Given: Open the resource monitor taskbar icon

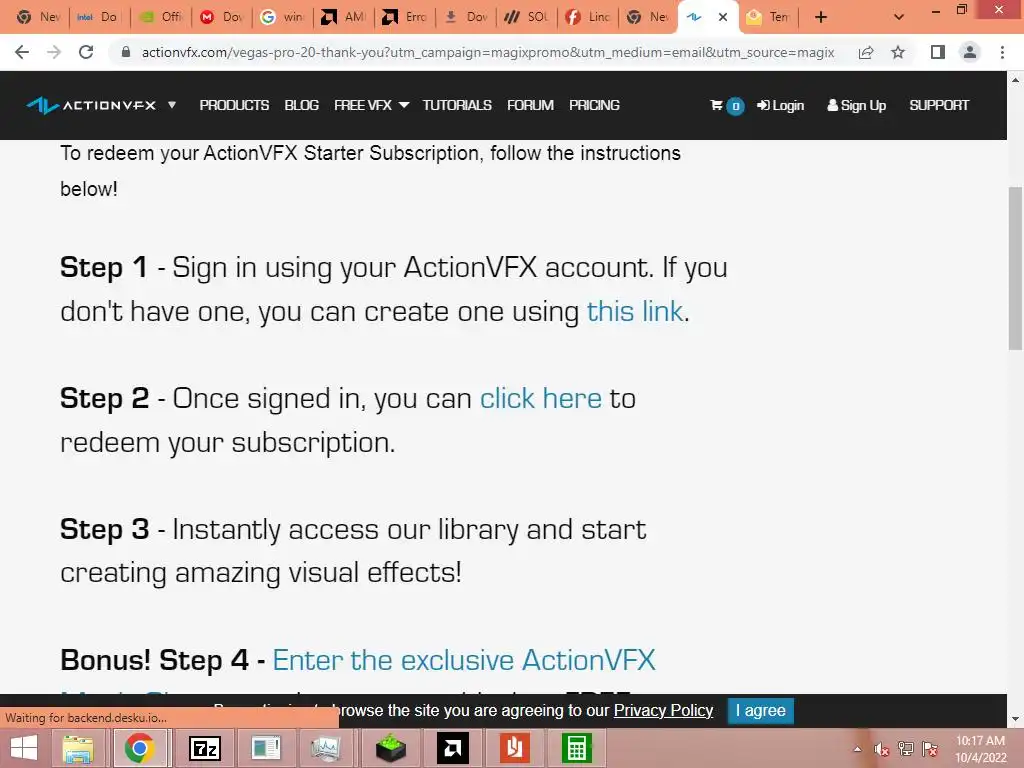Looking at the screenshot, I should [x=327, y=748].
